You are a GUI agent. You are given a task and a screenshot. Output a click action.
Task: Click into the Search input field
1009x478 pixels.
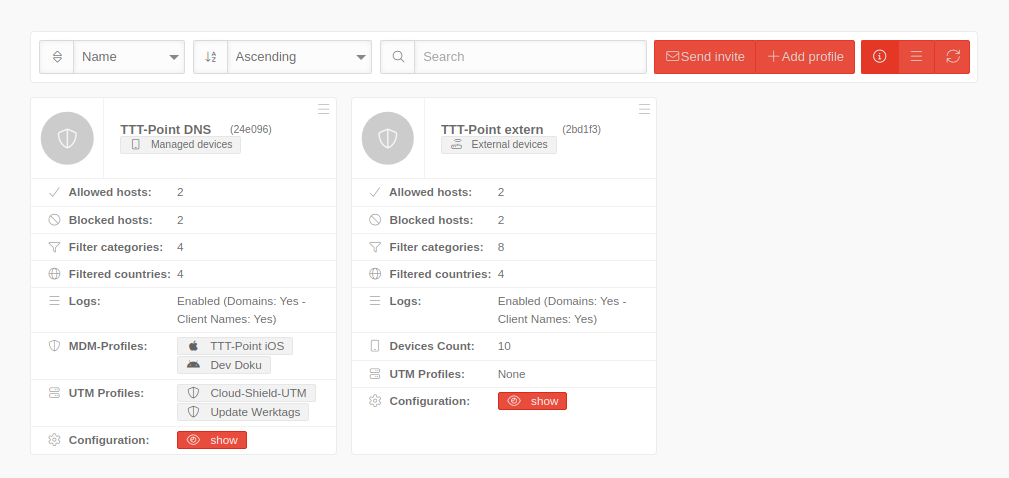click(x=530, y=57)
